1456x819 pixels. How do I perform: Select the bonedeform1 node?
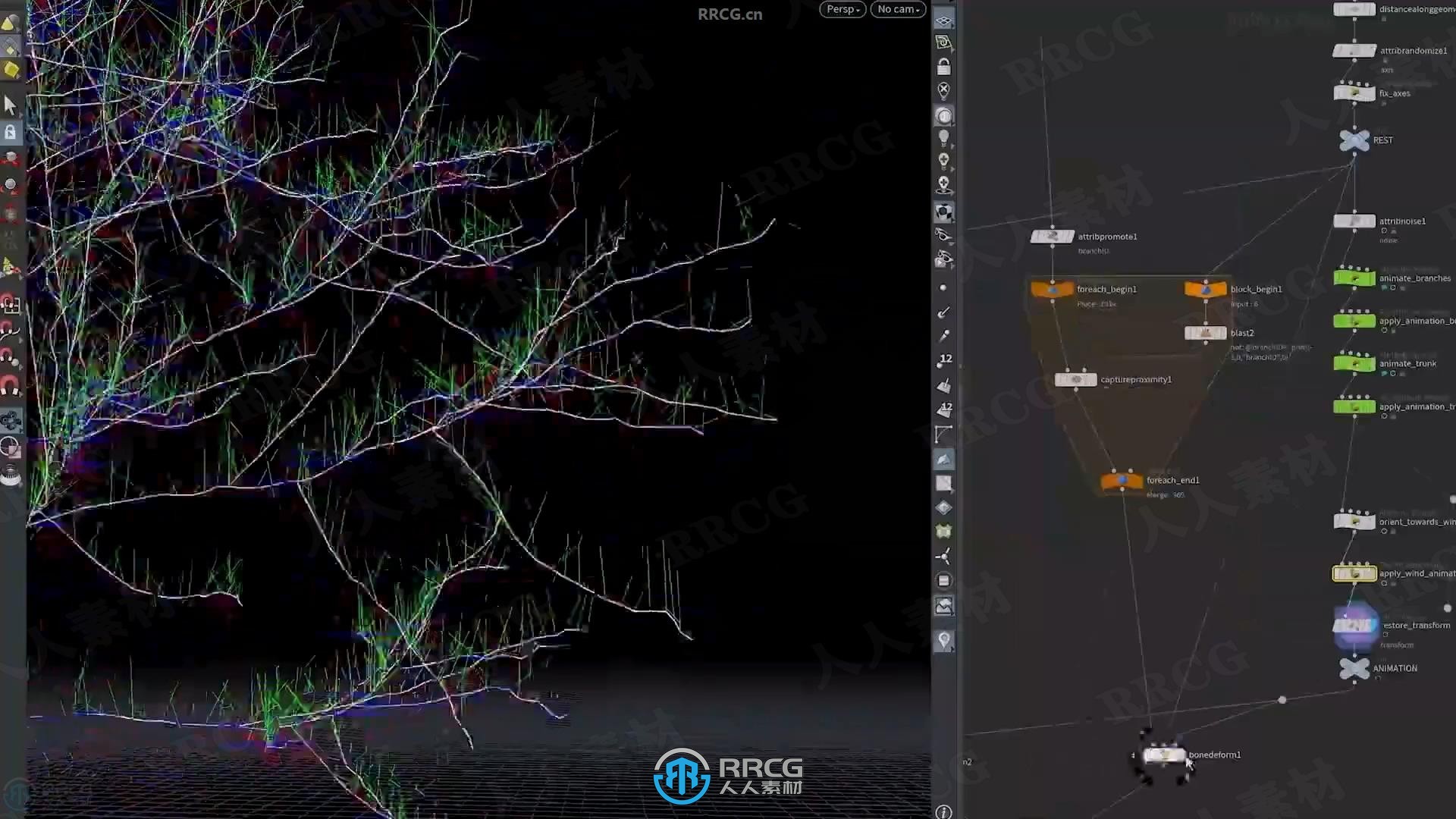[x=1164, y=755]
